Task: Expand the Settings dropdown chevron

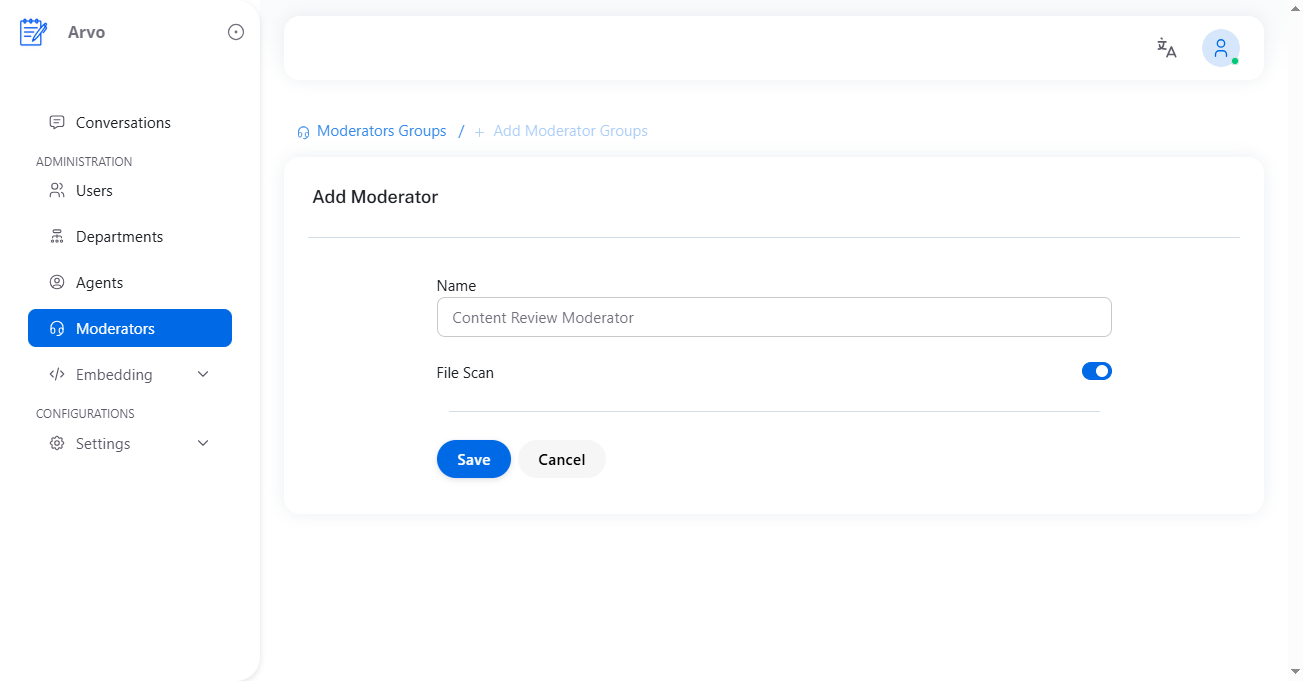Action: tap(203, 443)
